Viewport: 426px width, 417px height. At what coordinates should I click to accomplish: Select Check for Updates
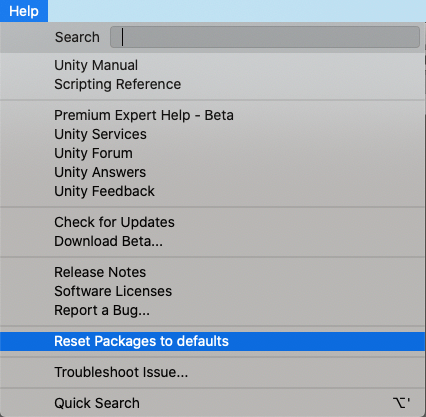point(213,222)
